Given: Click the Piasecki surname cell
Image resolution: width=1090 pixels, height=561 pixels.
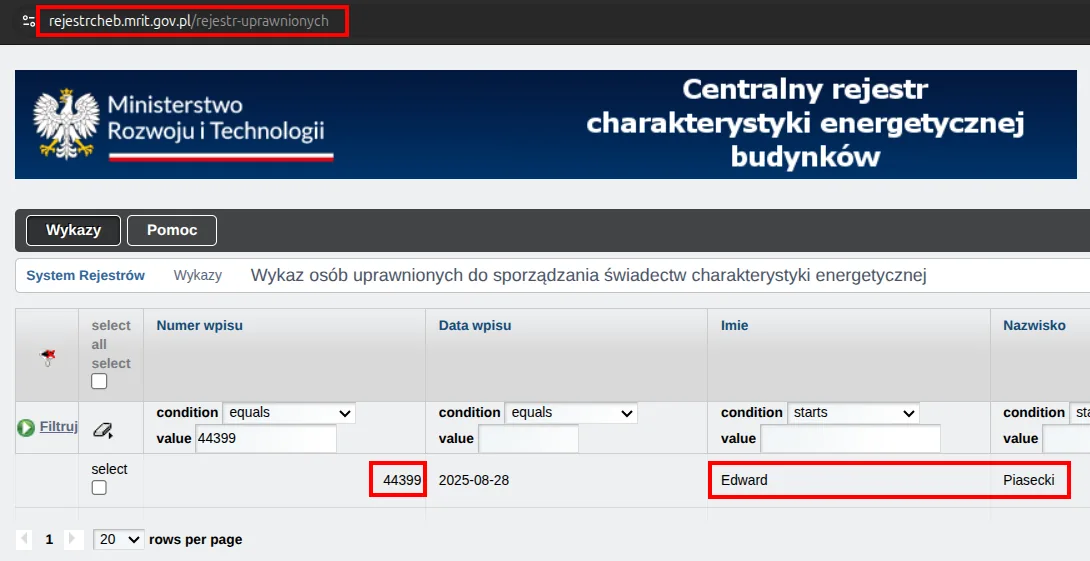Looking at the screenshot, I should 1029,480.
